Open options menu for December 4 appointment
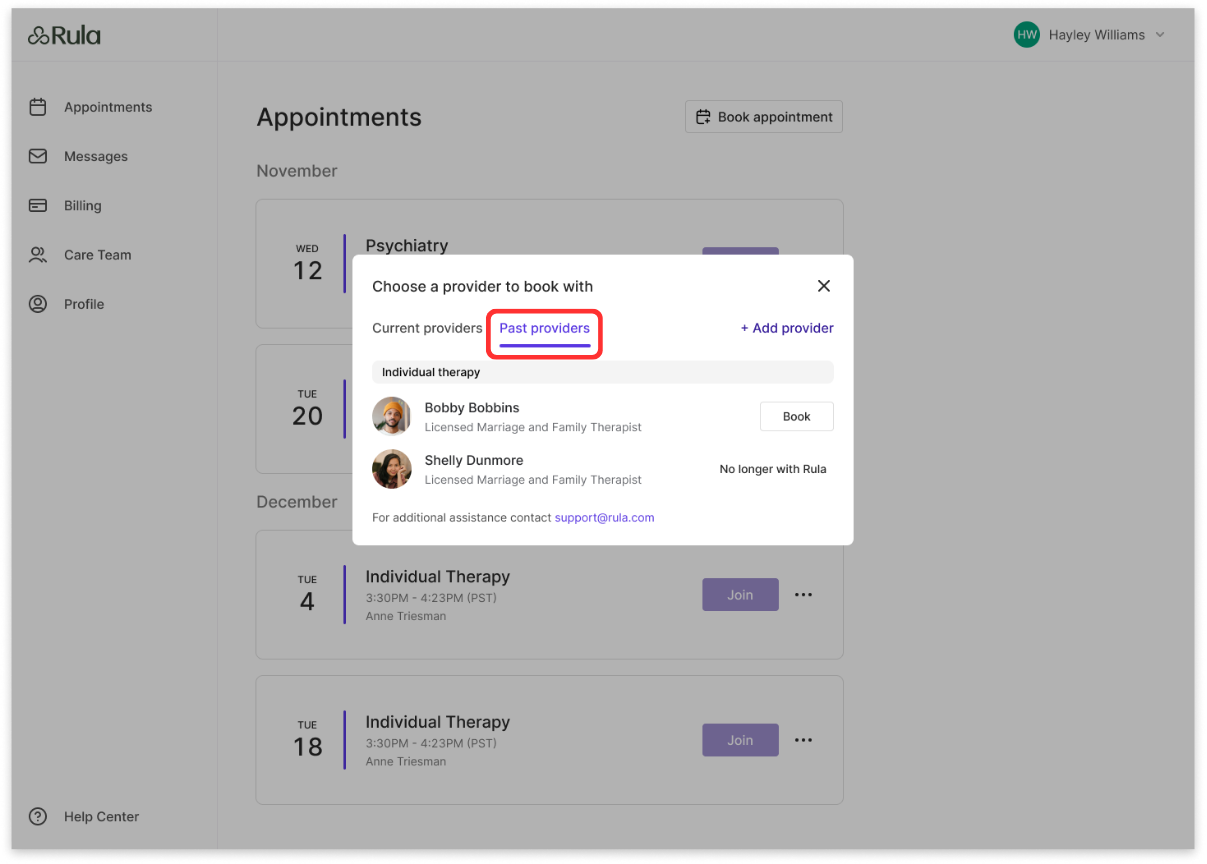 [803, 595]
